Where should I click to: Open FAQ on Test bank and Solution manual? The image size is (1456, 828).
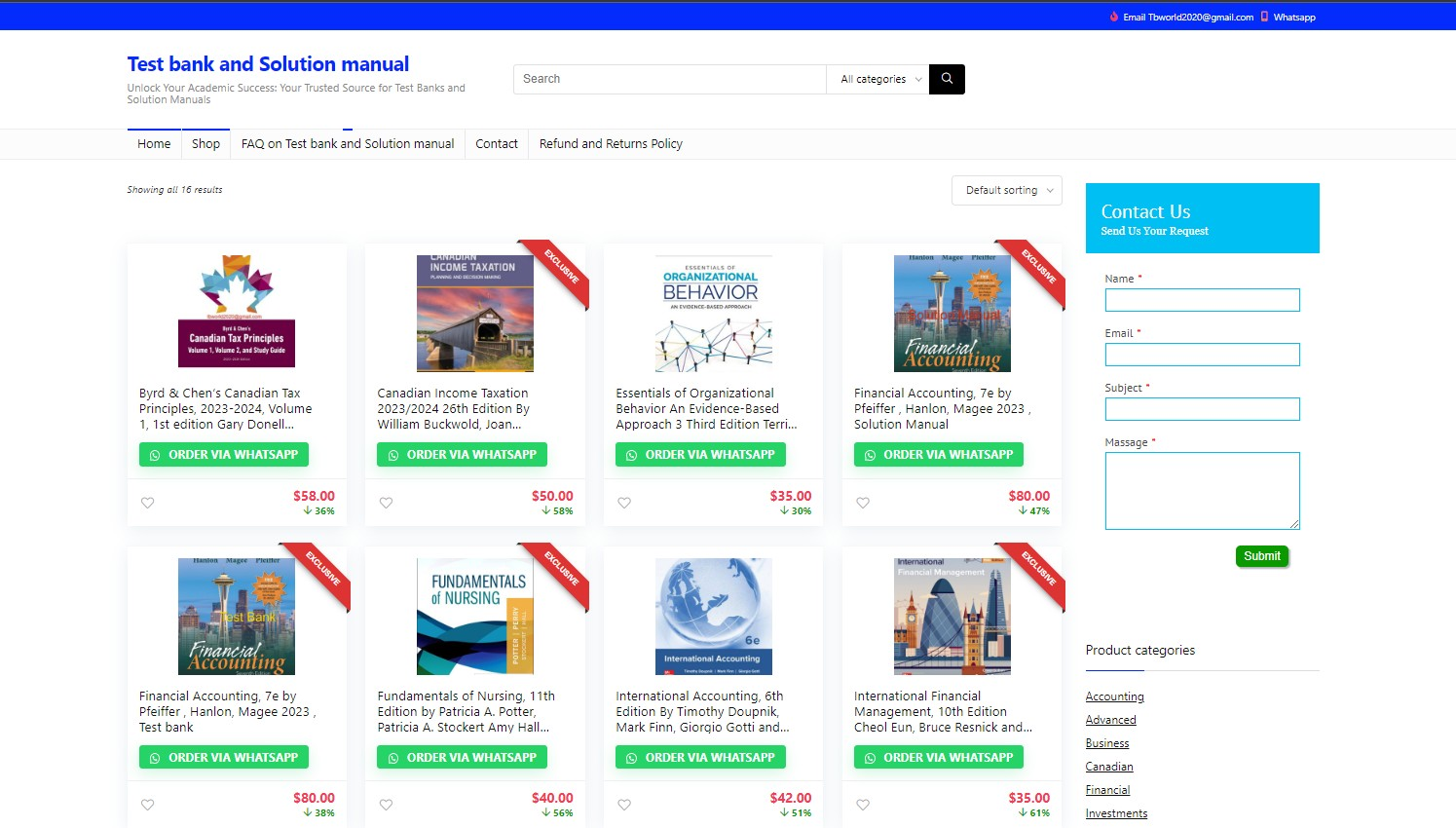coord(348,144)
